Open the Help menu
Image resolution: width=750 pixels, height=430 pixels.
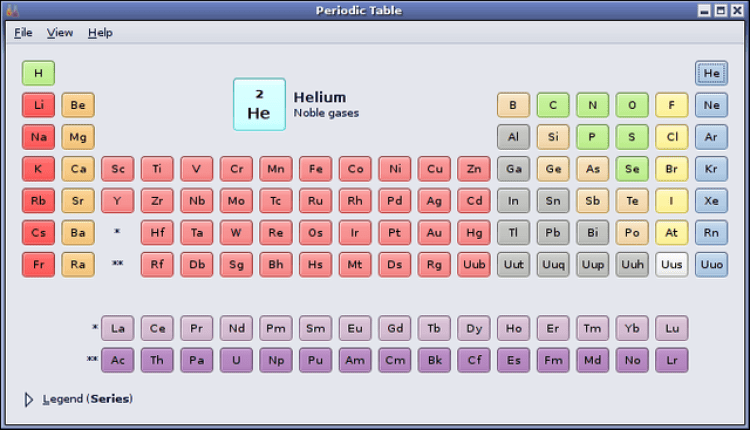click(100, 33)
